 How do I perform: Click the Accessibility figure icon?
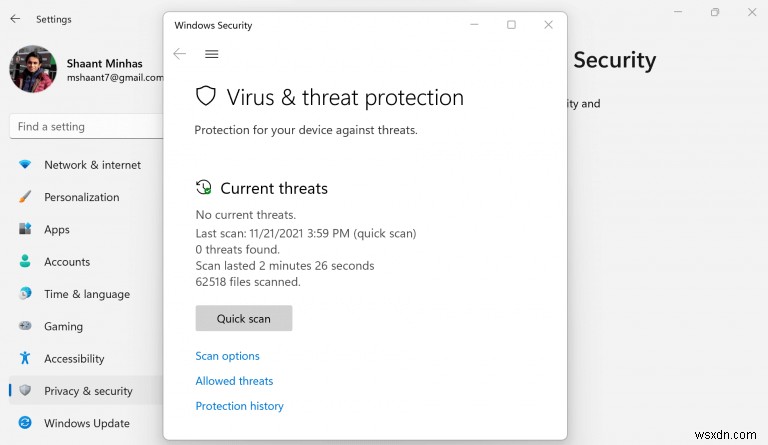tap(25, 358)
